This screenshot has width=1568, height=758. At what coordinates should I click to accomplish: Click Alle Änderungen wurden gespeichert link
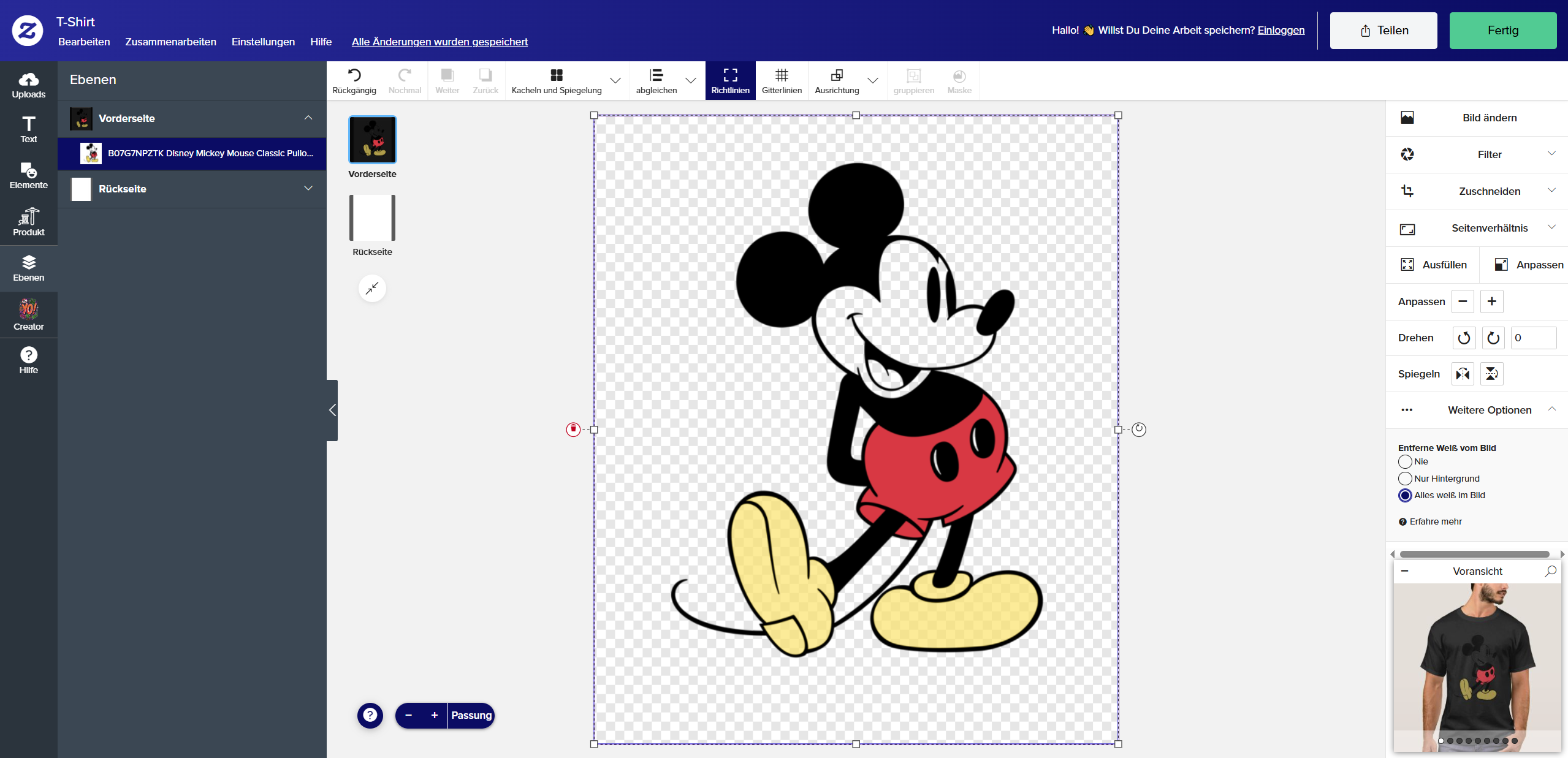(x=440, y=42)
